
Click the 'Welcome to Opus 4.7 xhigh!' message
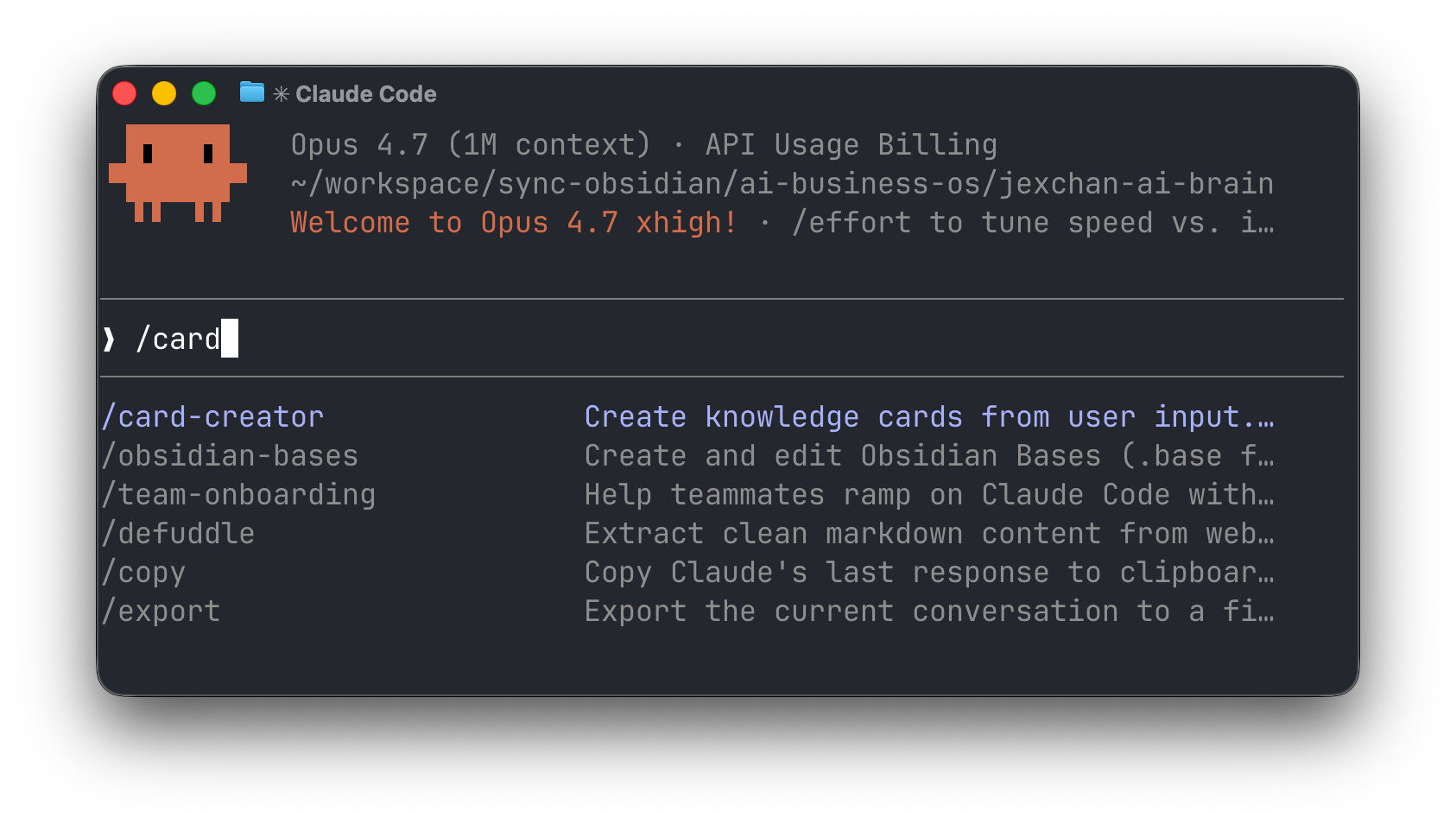pyautogui.click(x=514, y=222)
